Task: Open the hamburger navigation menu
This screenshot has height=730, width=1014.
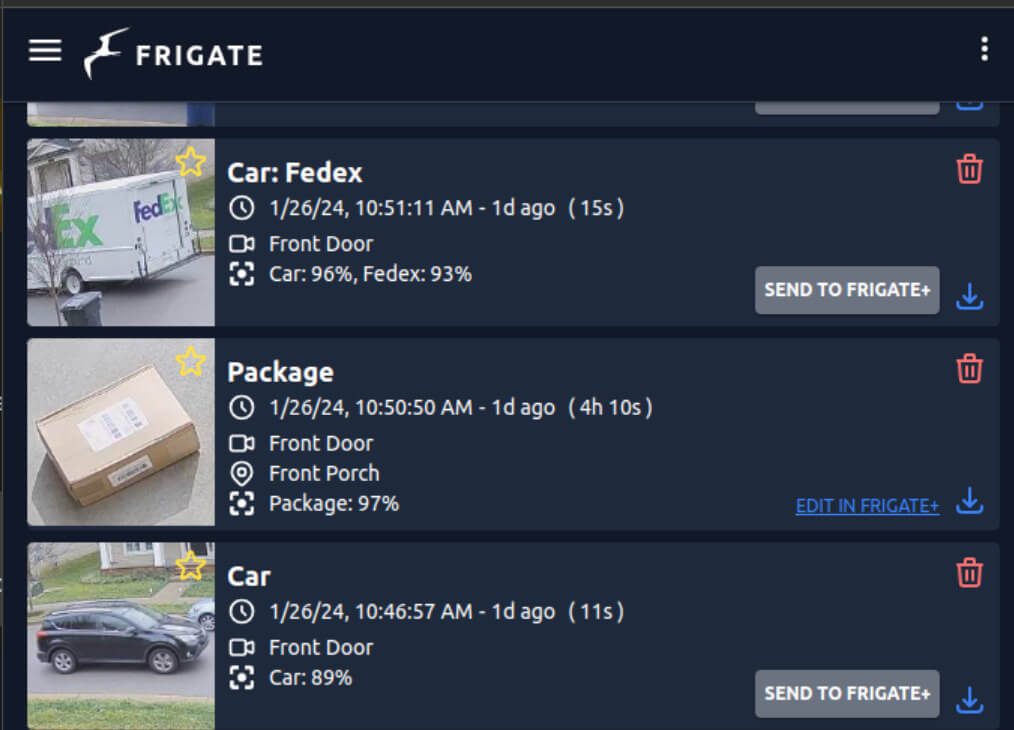Action: pos(45,51)
